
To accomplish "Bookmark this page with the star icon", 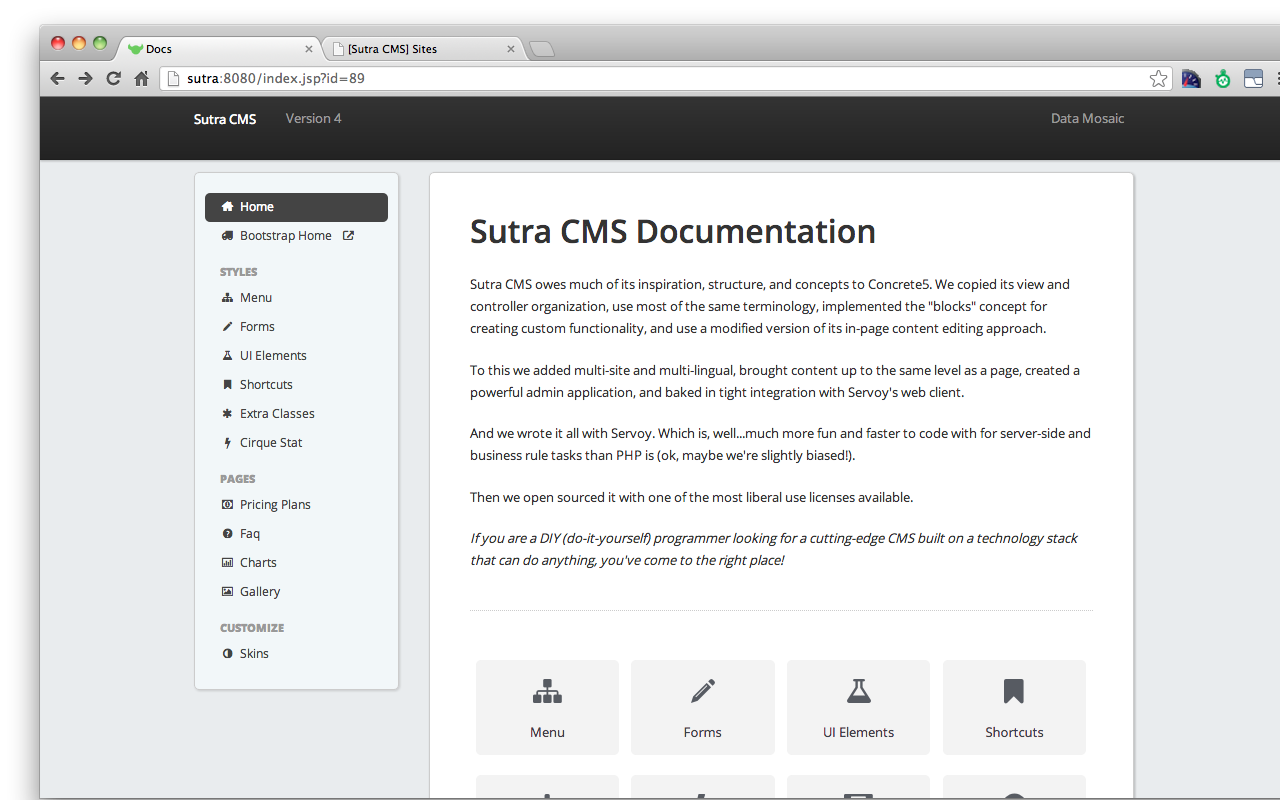I will click(x=1158, y=78).
